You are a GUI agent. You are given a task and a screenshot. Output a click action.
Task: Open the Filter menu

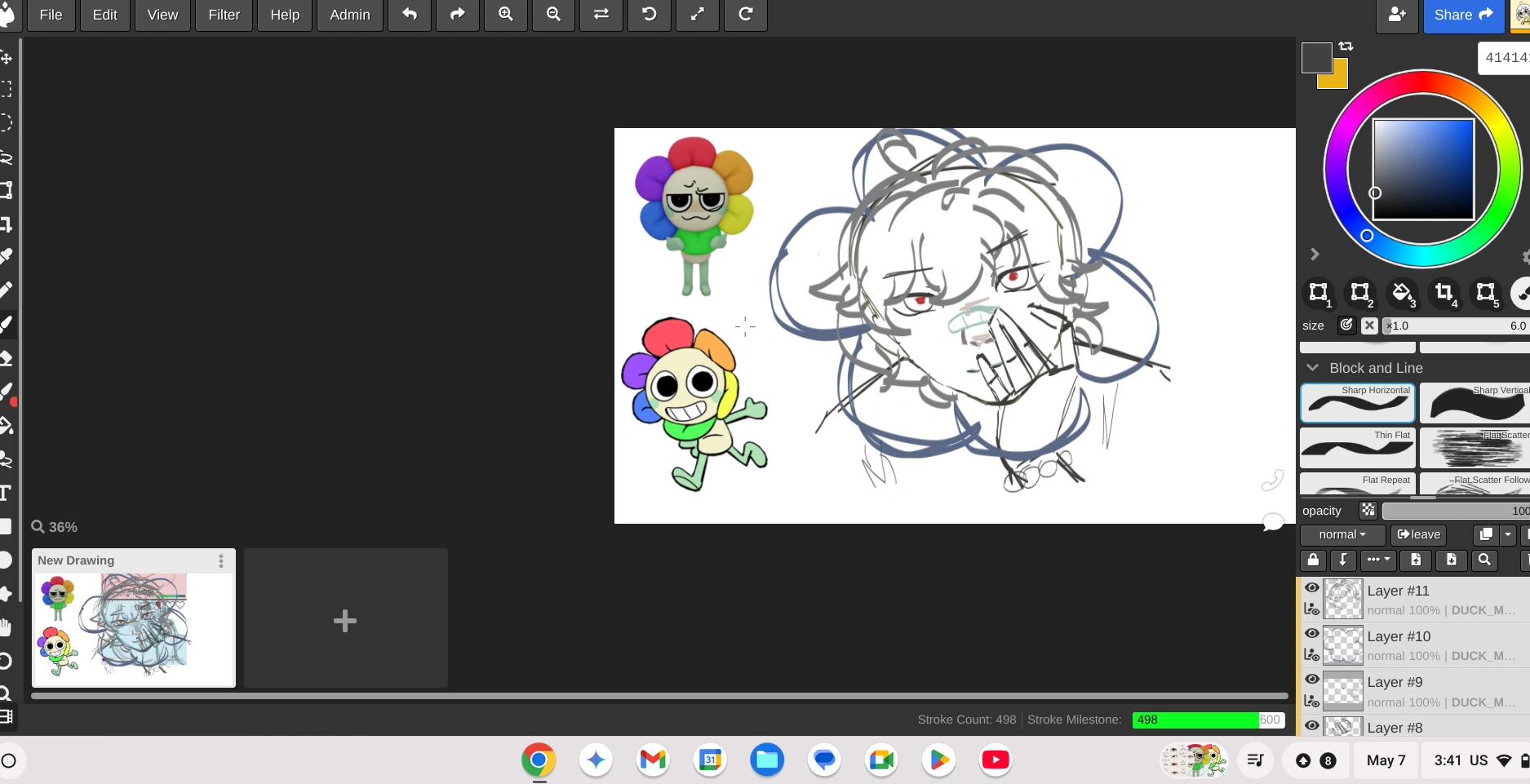click(x=224, y=15)
